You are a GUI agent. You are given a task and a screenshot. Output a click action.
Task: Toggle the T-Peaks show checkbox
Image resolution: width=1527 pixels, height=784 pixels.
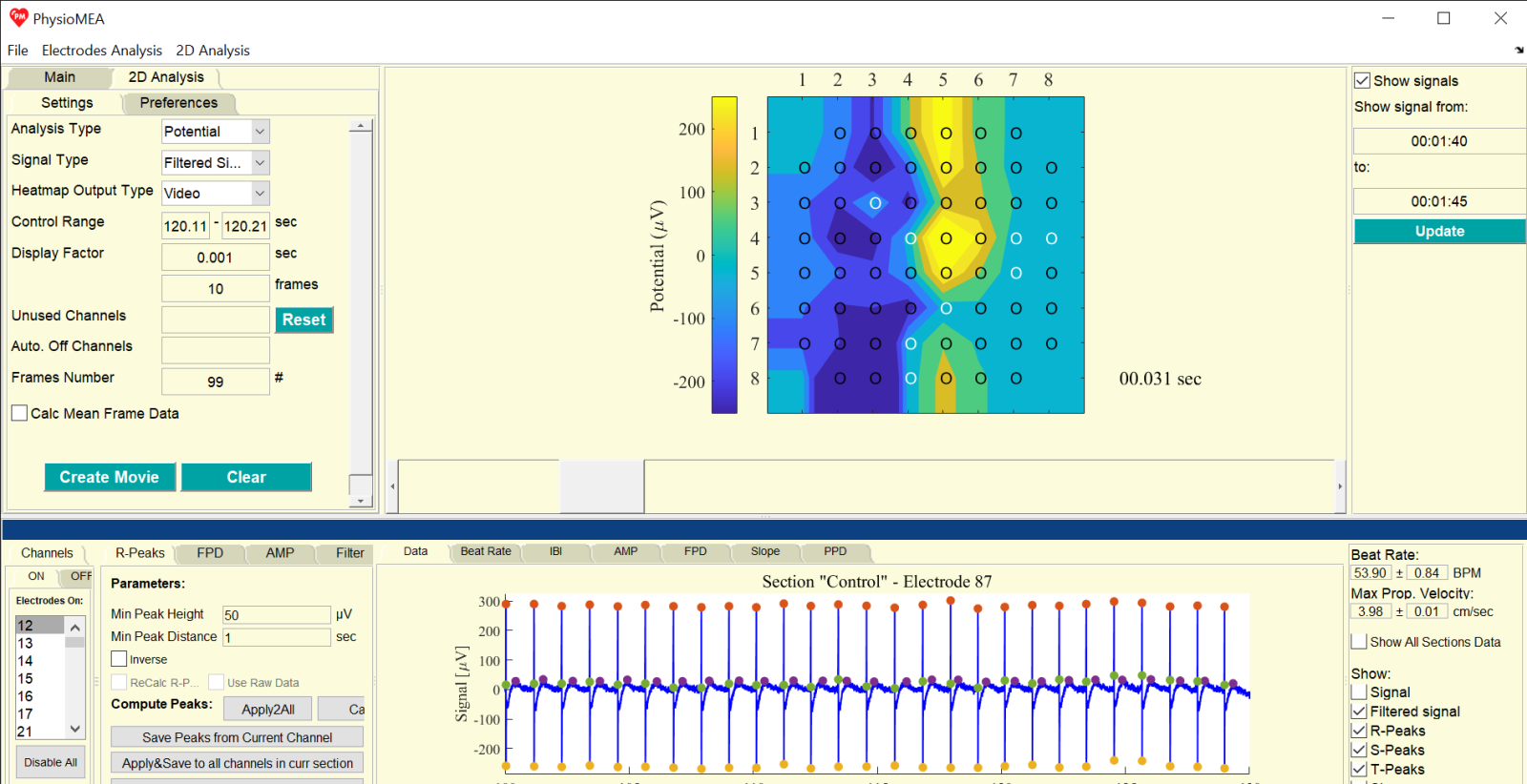click(x=1359, y=769)
